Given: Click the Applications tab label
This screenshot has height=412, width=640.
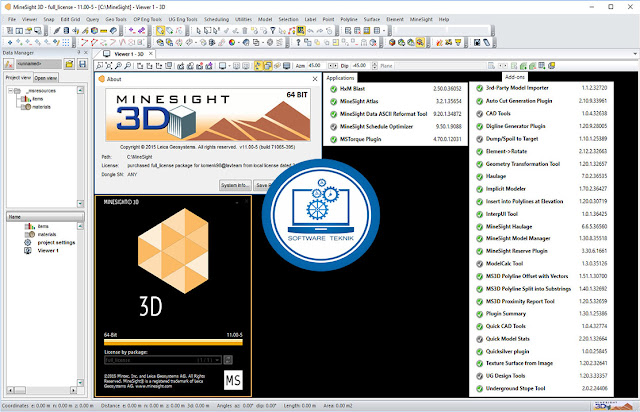Looking at the screenshot, I should pos(340,78).
